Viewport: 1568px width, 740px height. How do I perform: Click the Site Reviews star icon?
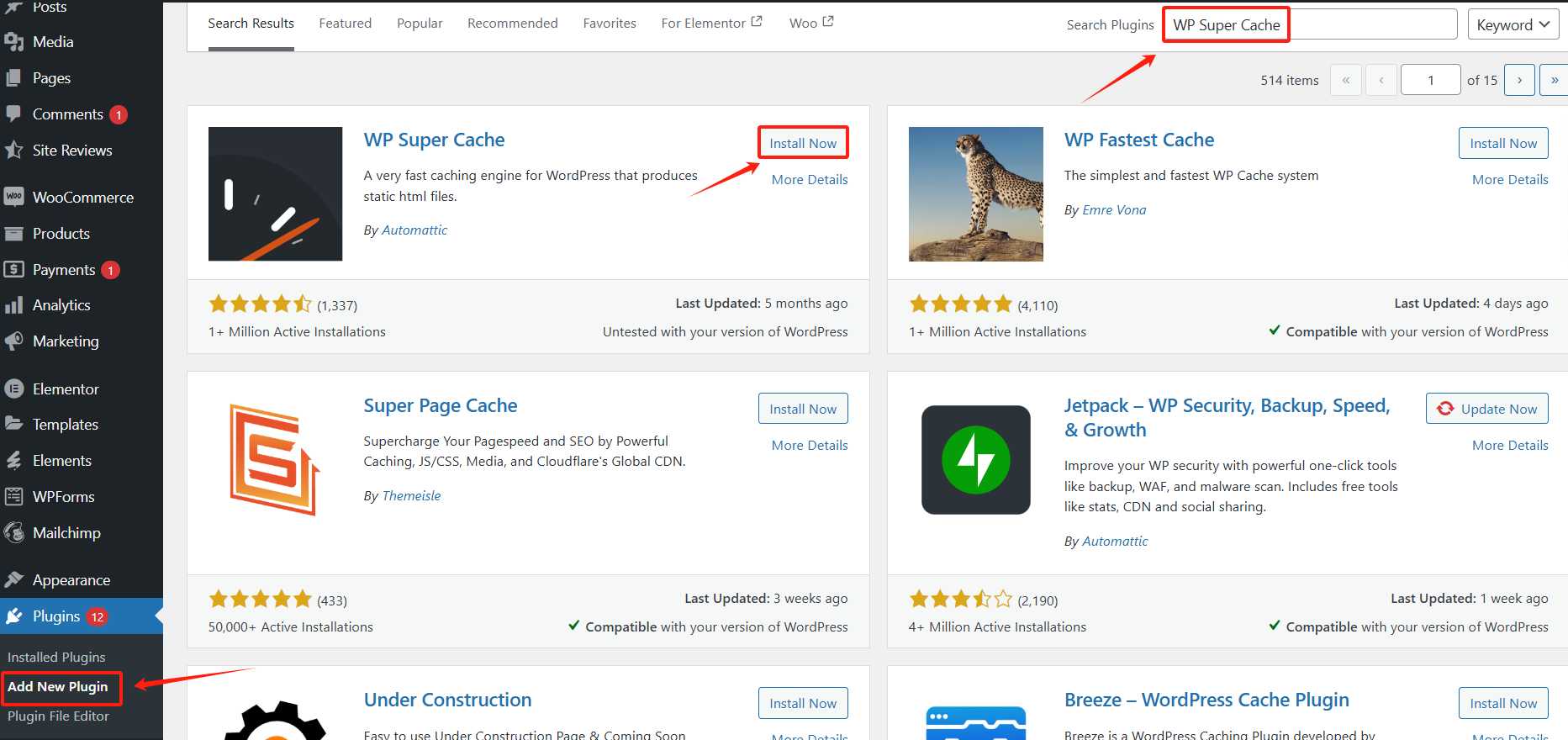pos(13,150)
